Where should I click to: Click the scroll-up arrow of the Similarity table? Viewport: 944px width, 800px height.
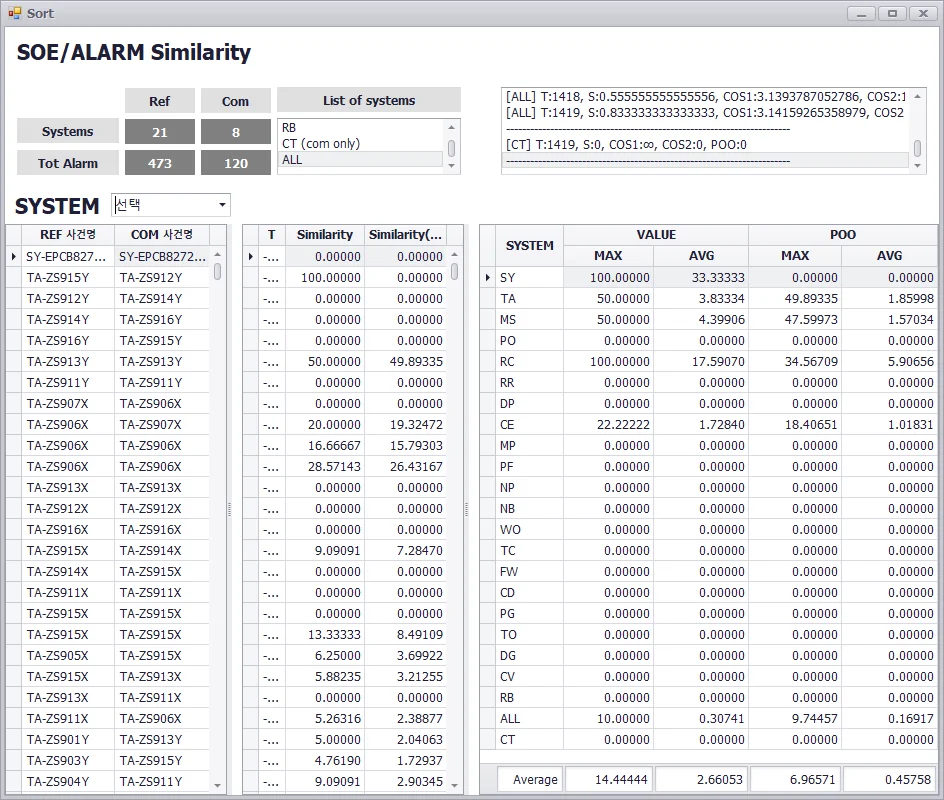pos(455,255)
